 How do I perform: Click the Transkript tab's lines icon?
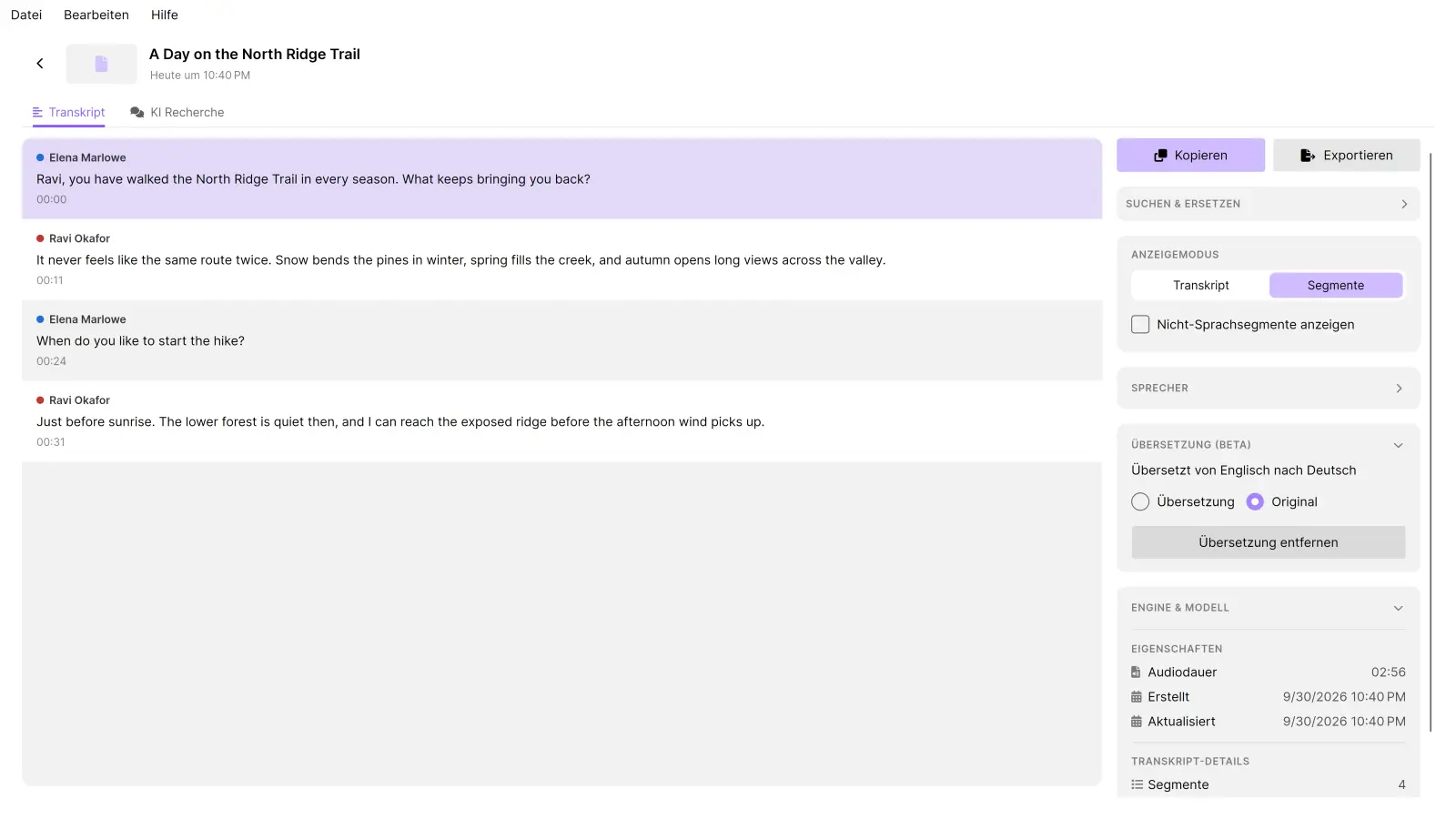pos(38,113)
